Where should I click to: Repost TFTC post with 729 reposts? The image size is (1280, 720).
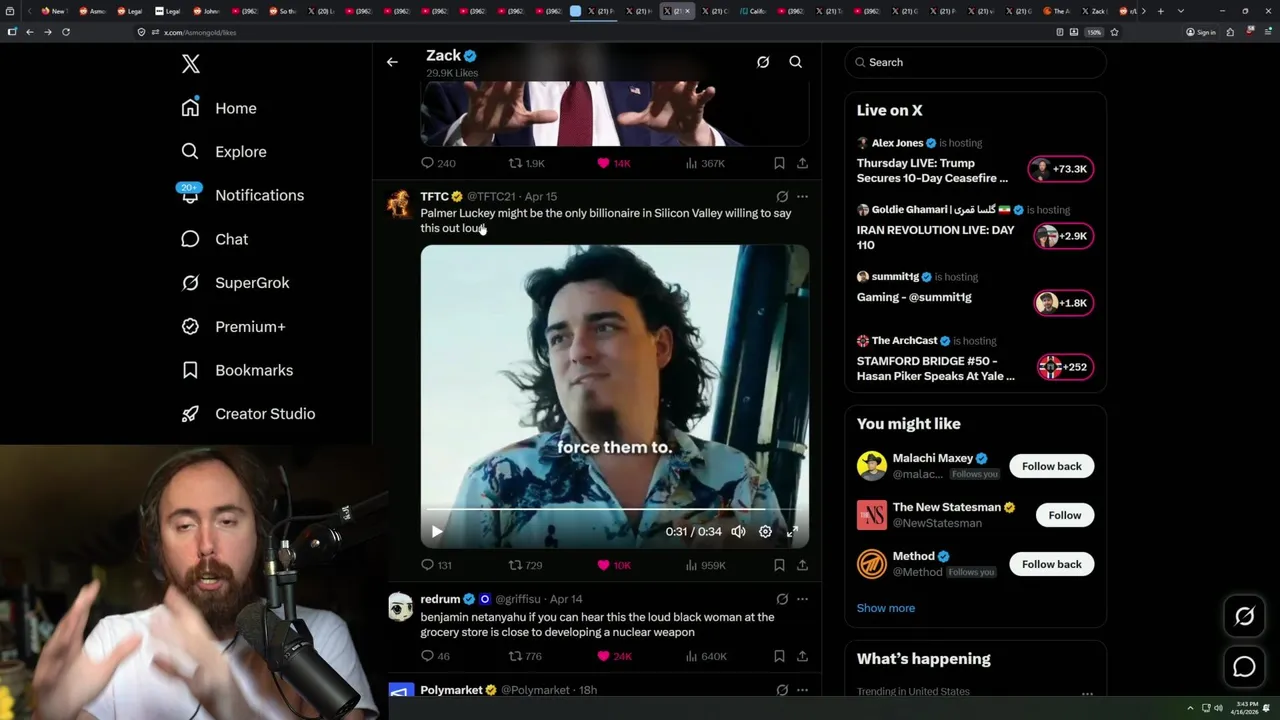[526, 565]
